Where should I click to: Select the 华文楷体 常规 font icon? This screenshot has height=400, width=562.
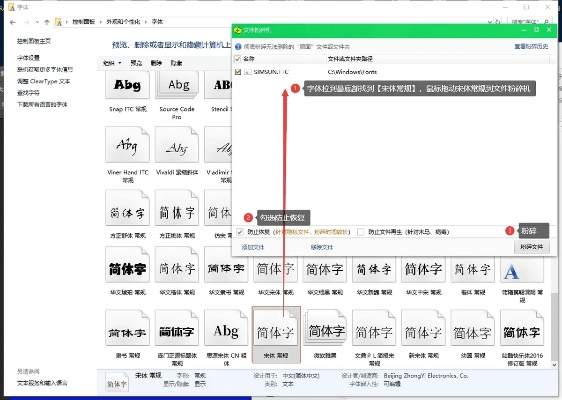tap(177, 266)
